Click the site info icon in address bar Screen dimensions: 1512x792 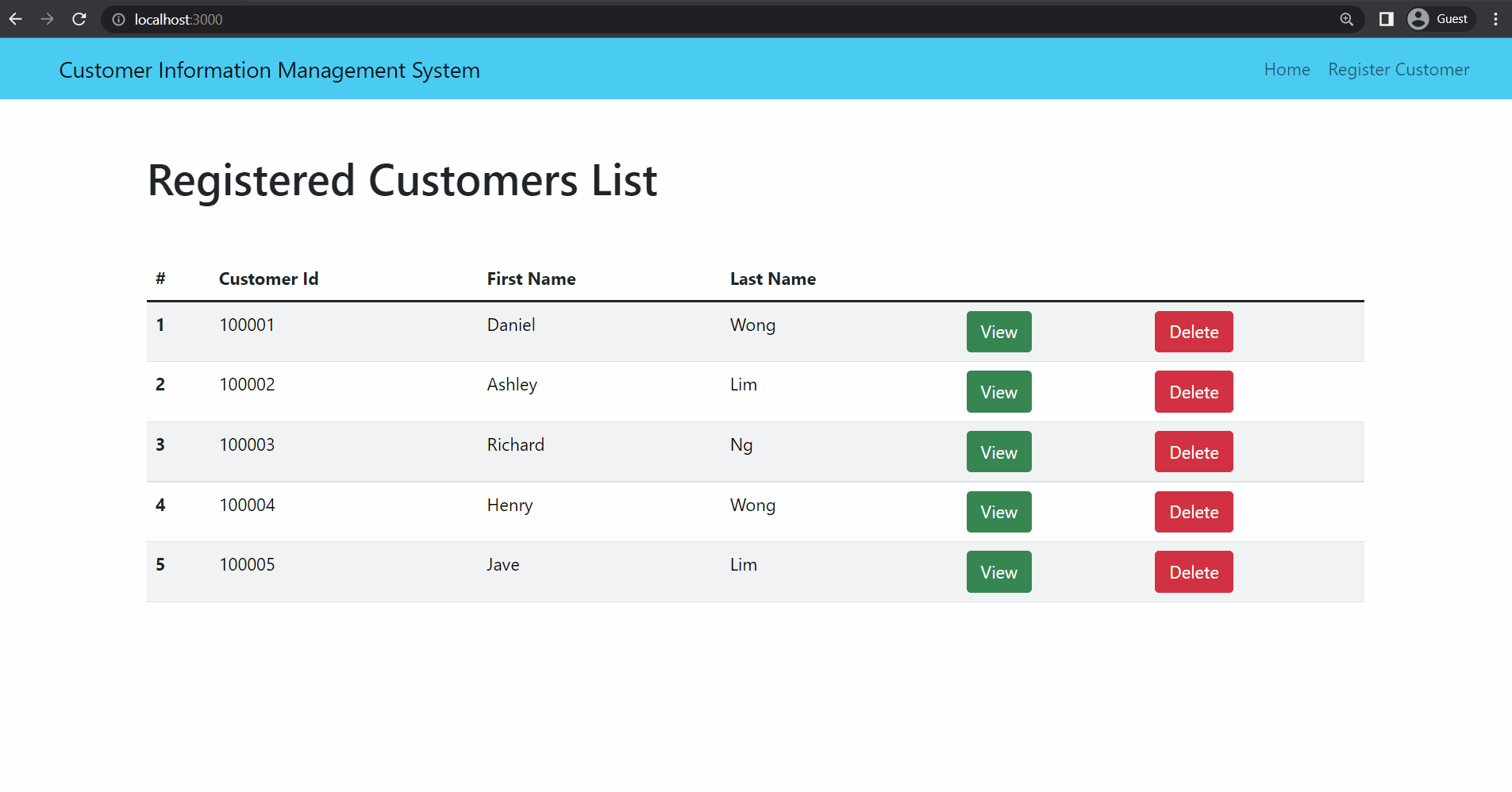click(118, 19)
